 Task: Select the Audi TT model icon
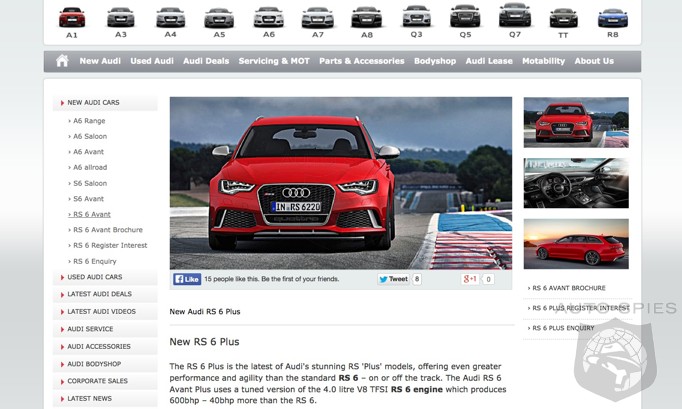(x=563, y=17)
